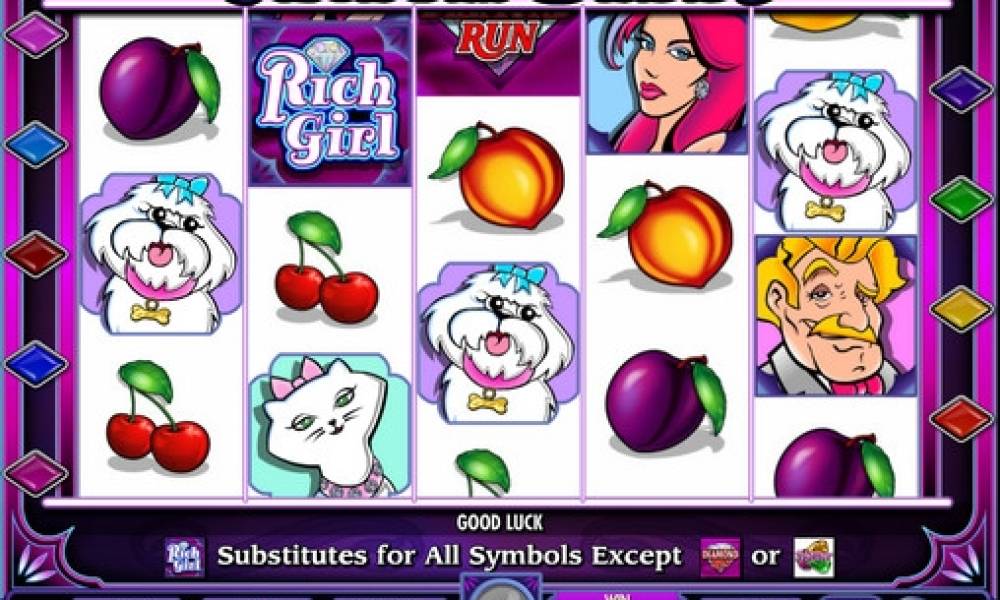Image resolution: width=1000 pixels, height=600 pixels.
Task: Click the peach symbol on reel four
Action: point(666,236)
